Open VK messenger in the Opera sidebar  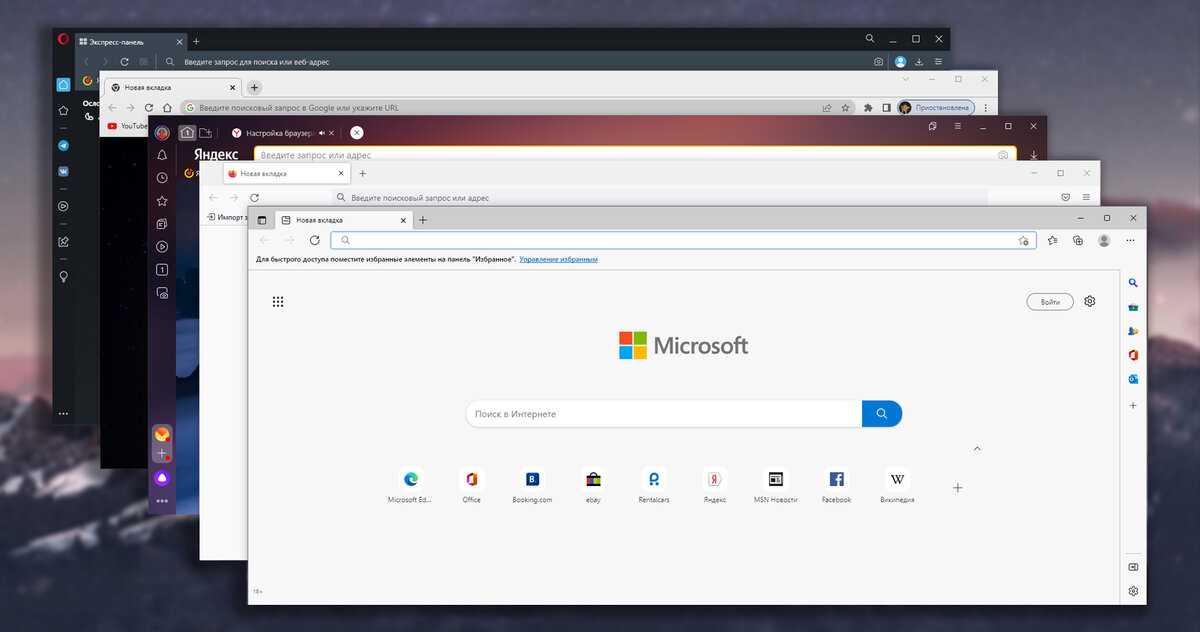(63, 171)
